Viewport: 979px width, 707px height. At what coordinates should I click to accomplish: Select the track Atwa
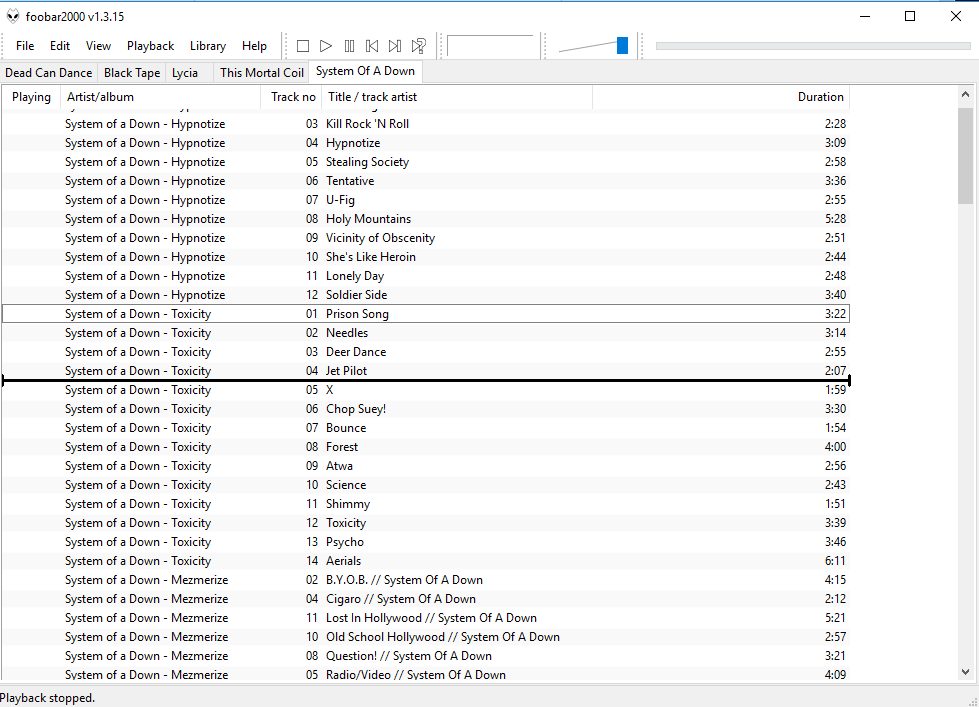(x=426, y=465)
